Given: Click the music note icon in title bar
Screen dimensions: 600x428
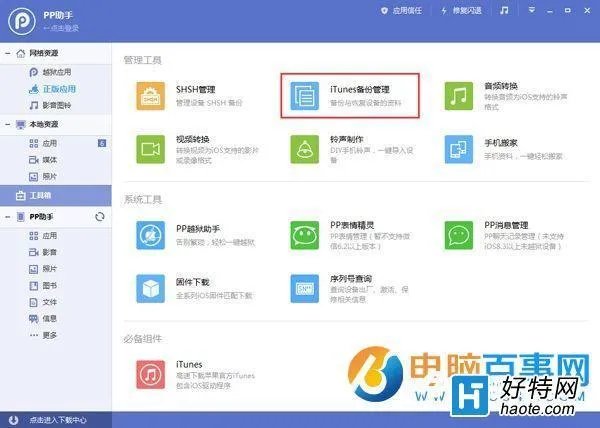Looking at the screenshot, I should coord(504,11).
